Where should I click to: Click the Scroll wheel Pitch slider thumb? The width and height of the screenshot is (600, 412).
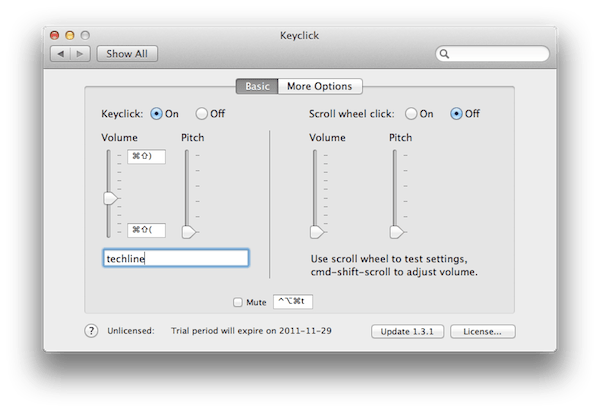[x=396, y=232]
